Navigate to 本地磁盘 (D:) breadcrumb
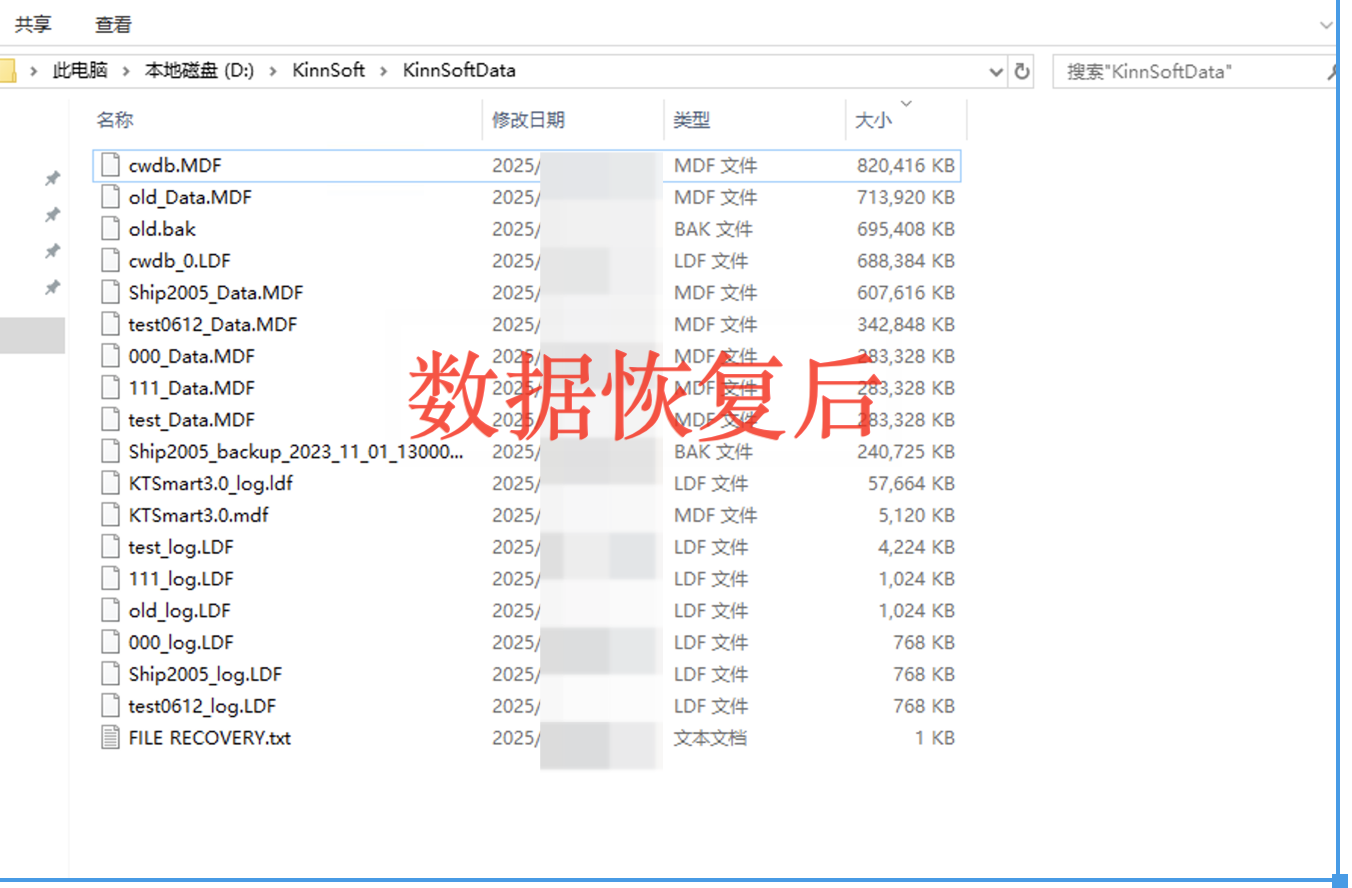 (x=200, y=71)
